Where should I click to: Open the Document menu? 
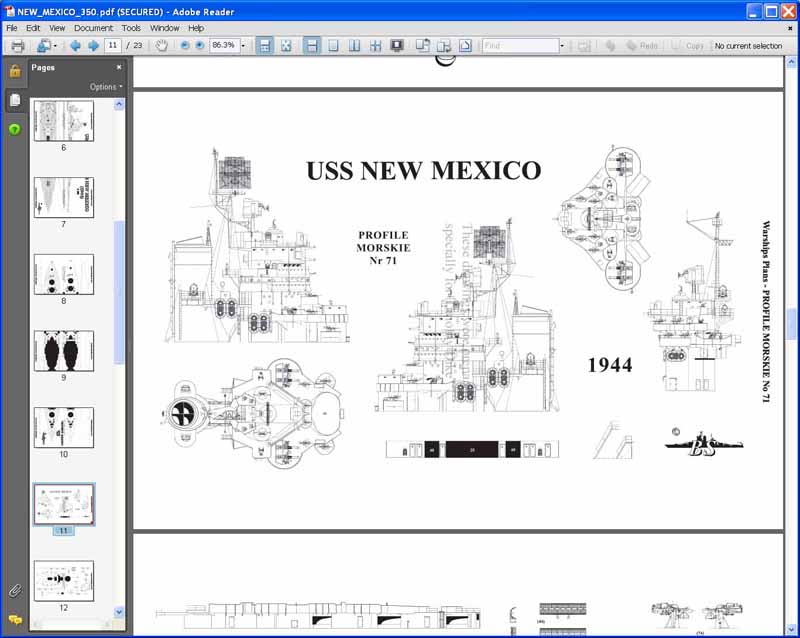coord(93,28)
